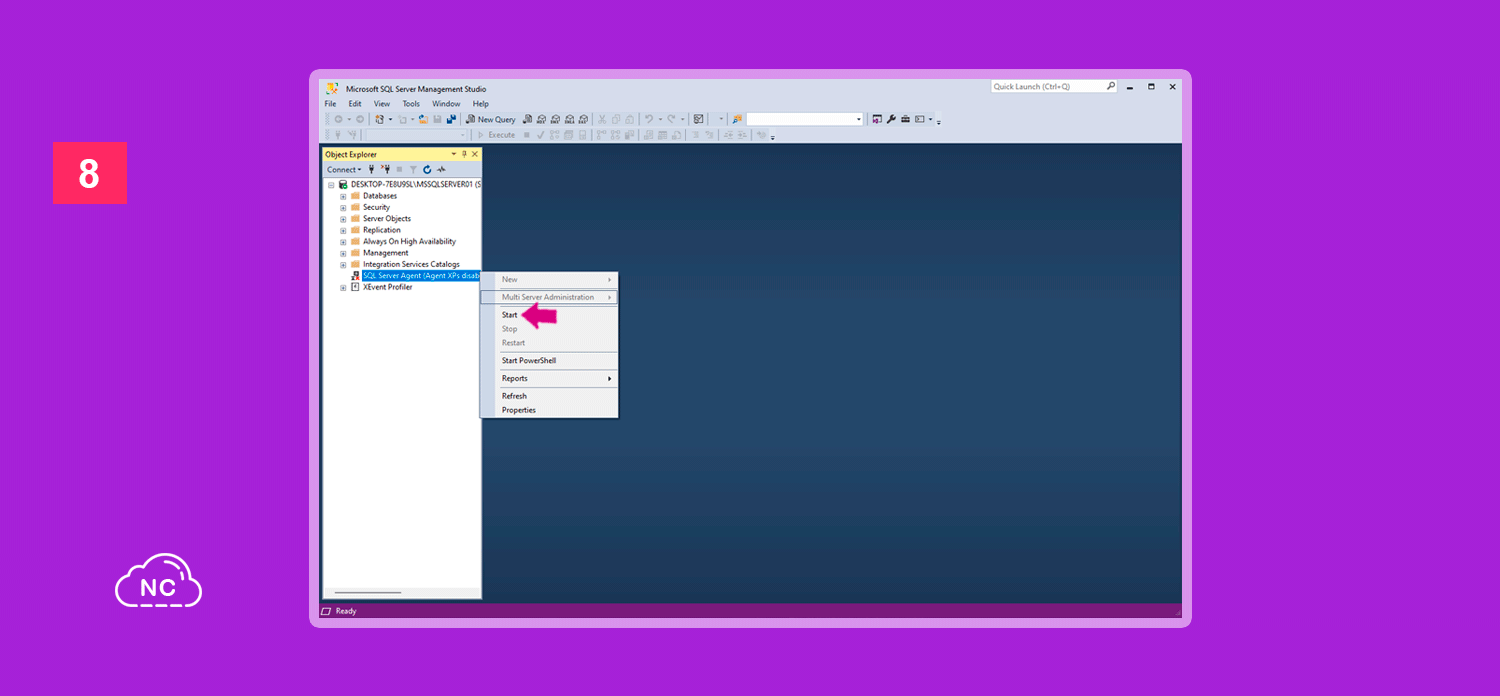Open the File menu
This screenshot has width=1500, height=696.
pyautogui.click(x=330, y=104)
